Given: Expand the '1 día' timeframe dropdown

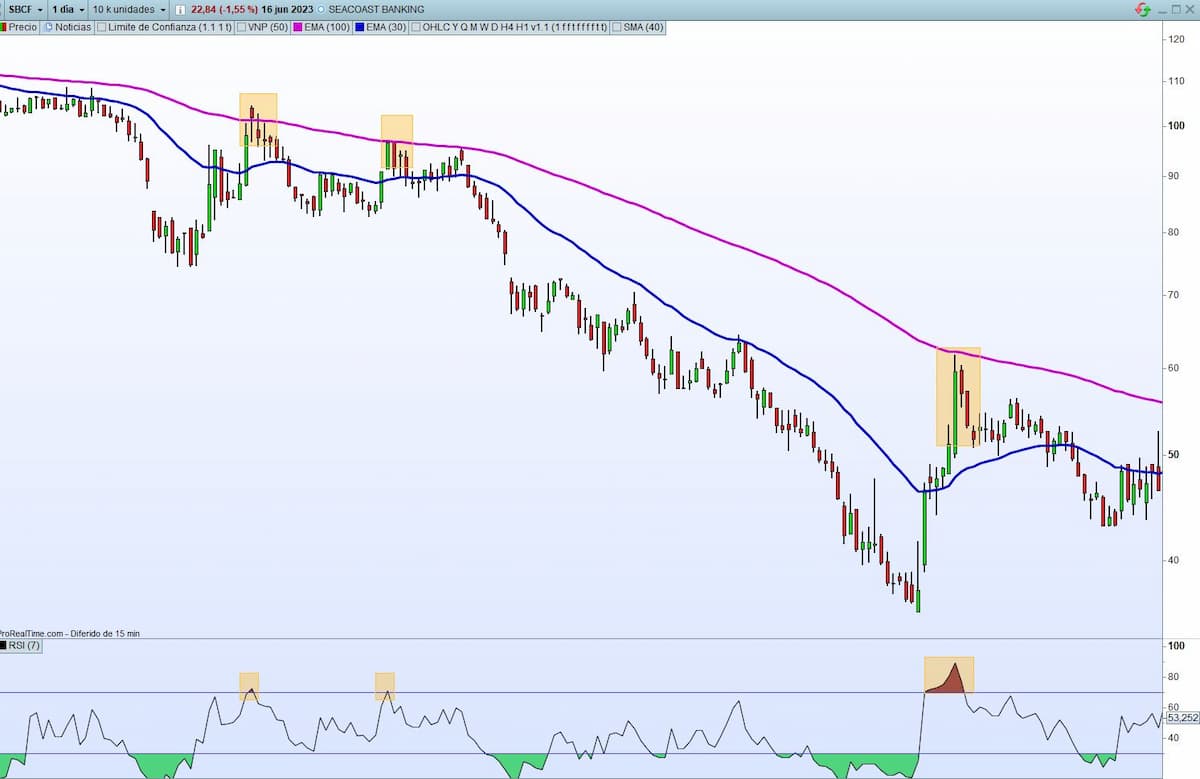Looking at the screenshot, I should 68,9.
